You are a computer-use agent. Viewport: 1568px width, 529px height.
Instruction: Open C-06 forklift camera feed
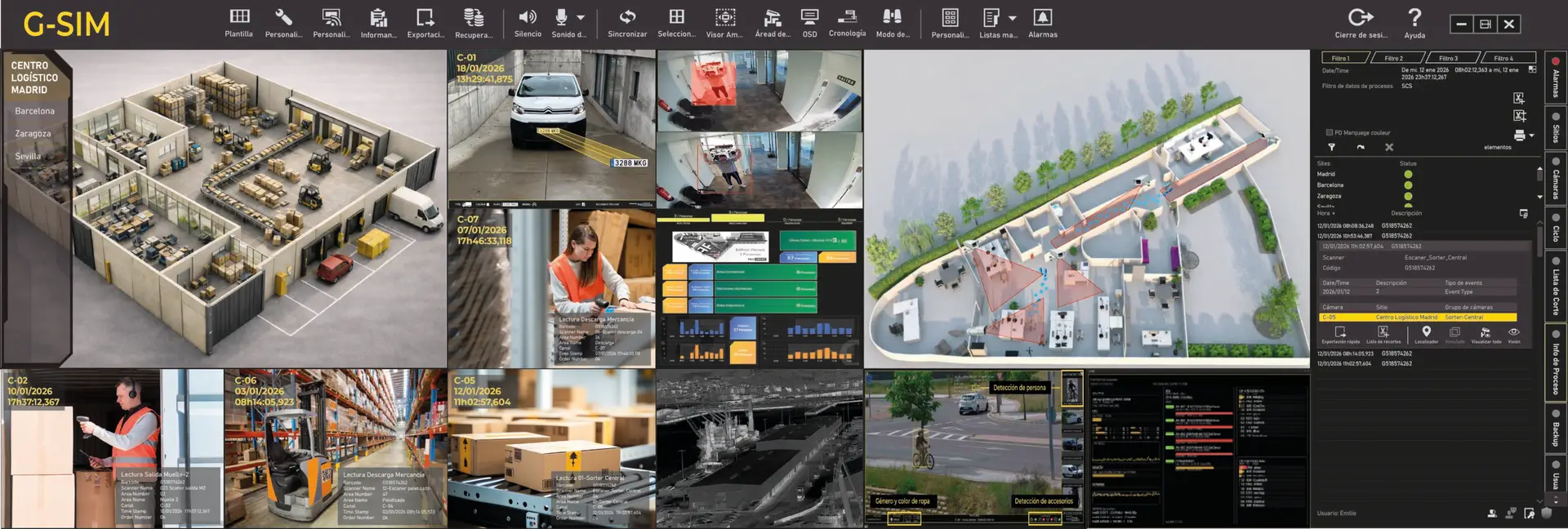pyautogui.click(x=336, y=448)
